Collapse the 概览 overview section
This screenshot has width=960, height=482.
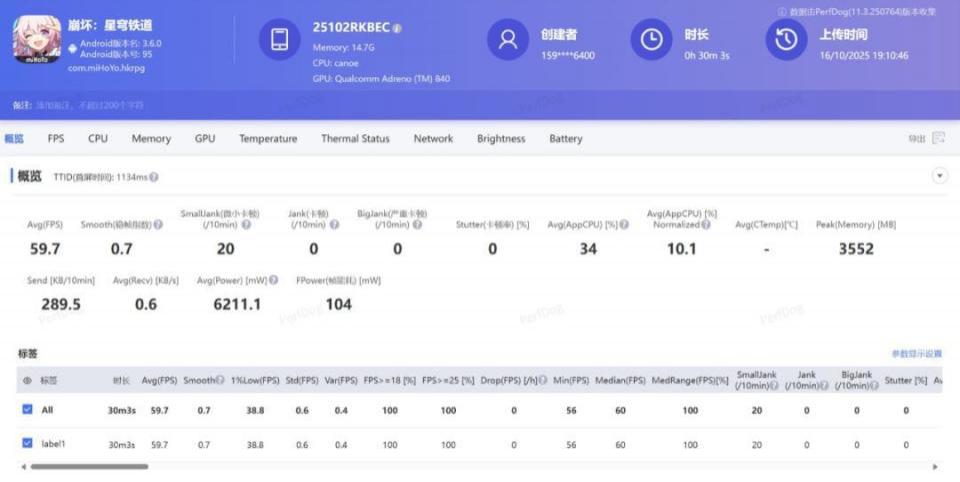(939, 176)
